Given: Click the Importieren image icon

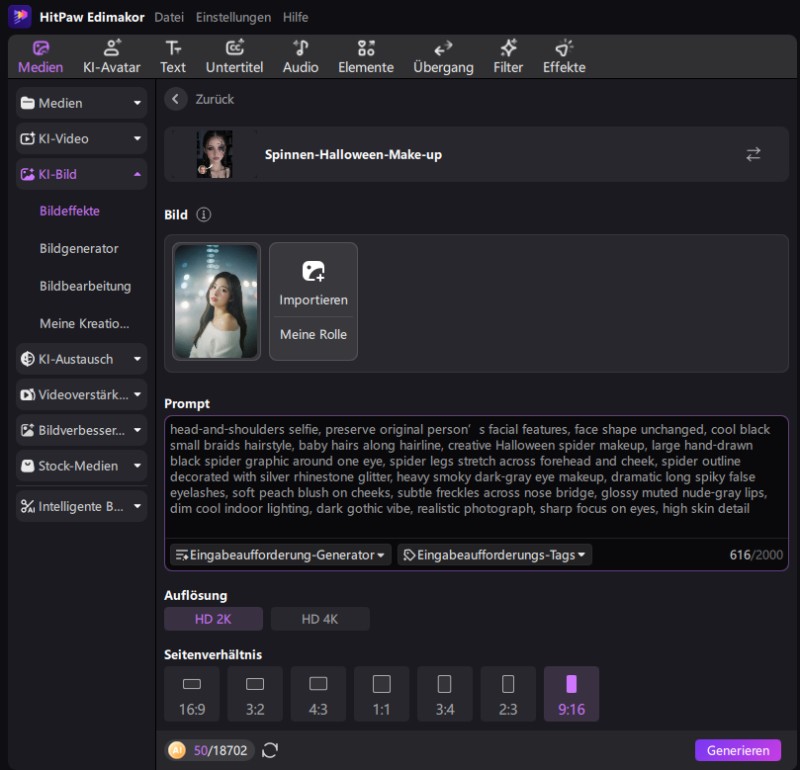Looking at the screenshot, I should (x=313, y=271).
